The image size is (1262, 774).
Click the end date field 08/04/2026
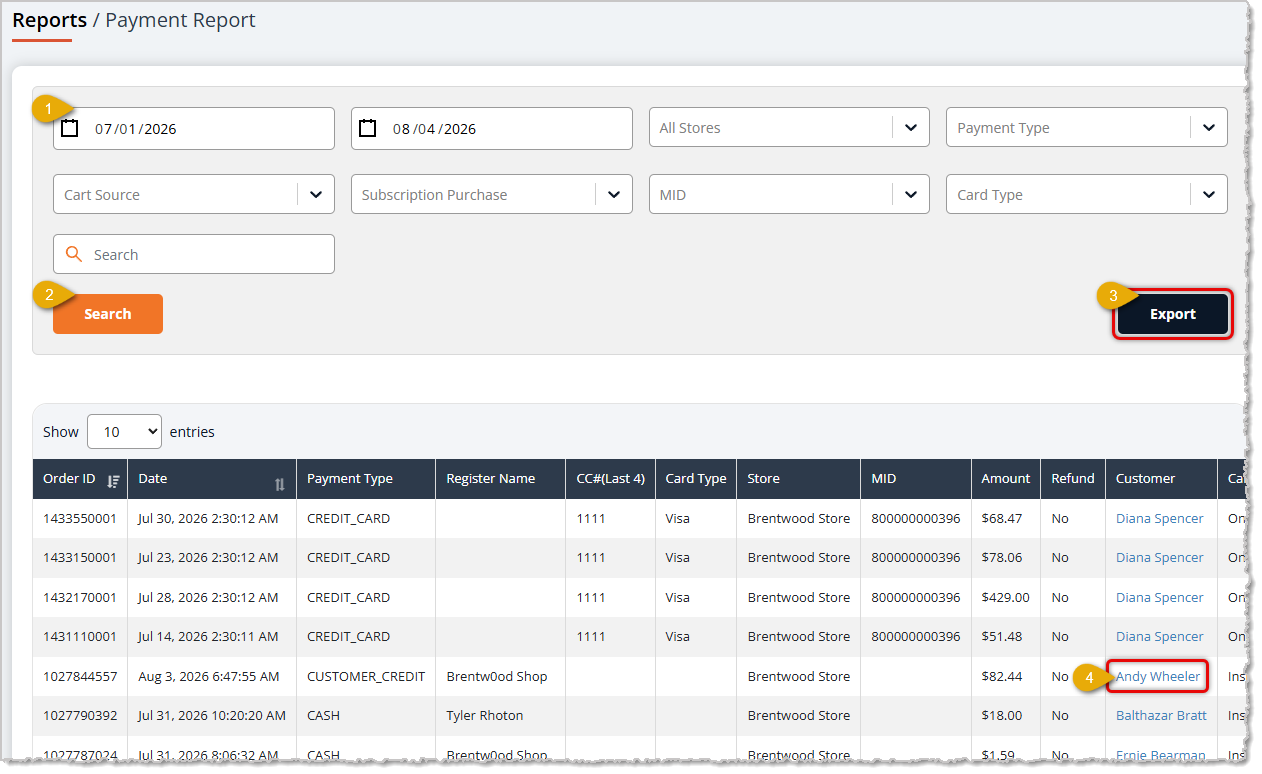pyautogui.click(x=491, y=128)
